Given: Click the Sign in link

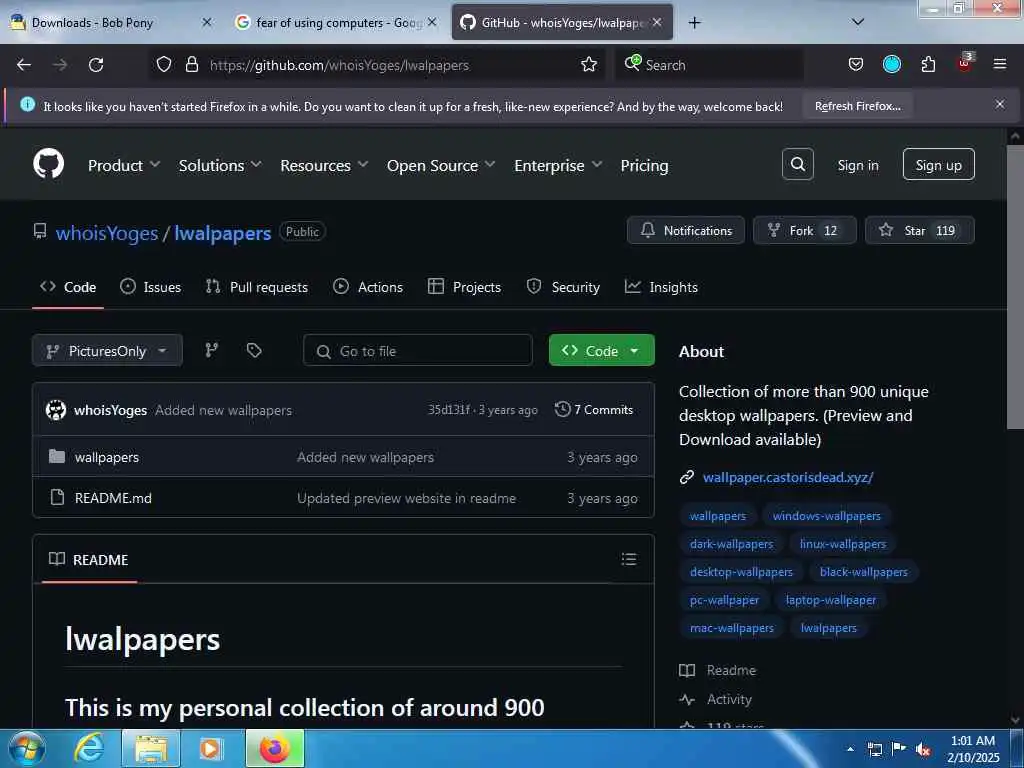Looking at the screenshot, I should click(x=858, y=165).
